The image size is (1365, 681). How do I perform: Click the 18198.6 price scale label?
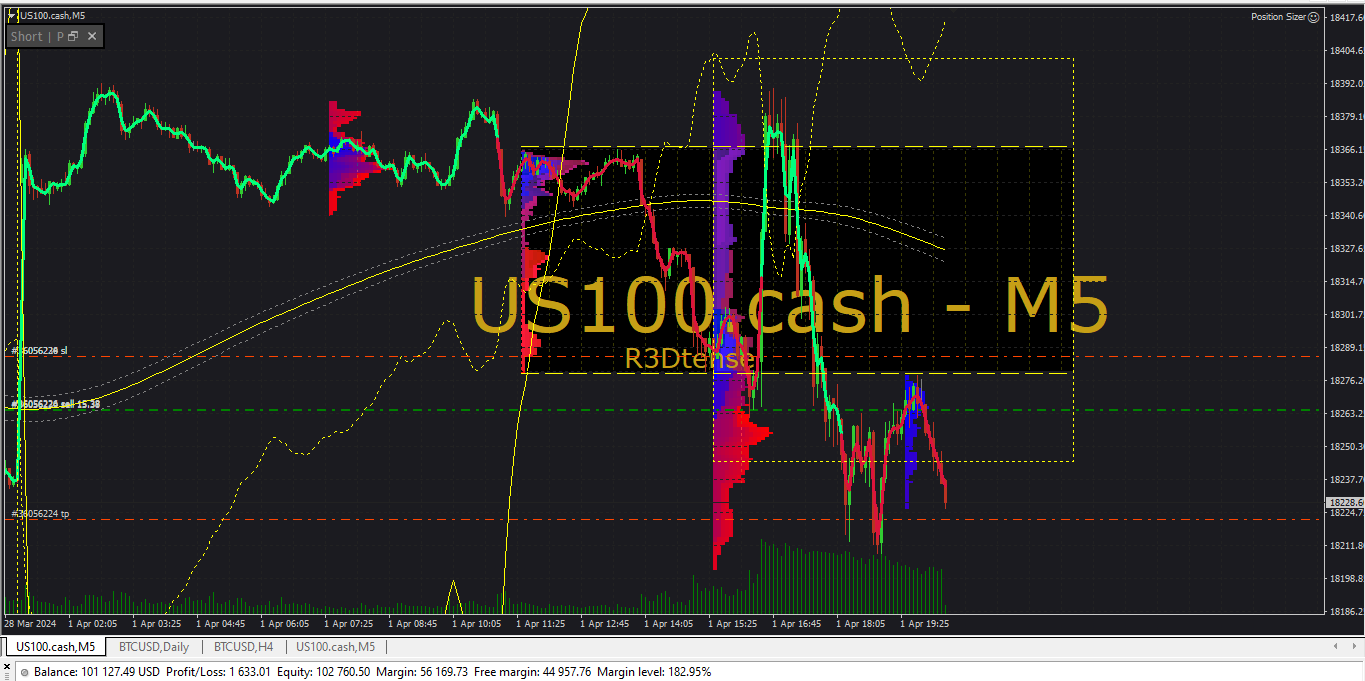click(1346, 578)
